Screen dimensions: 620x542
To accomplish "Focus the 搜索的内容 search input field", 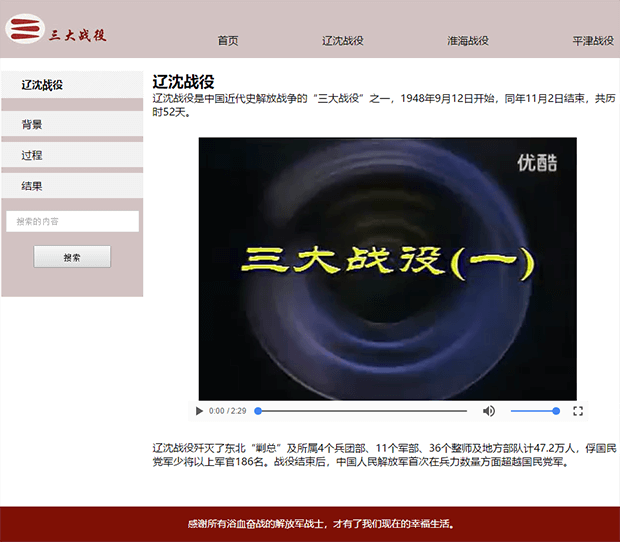I will tap(72, 221).
